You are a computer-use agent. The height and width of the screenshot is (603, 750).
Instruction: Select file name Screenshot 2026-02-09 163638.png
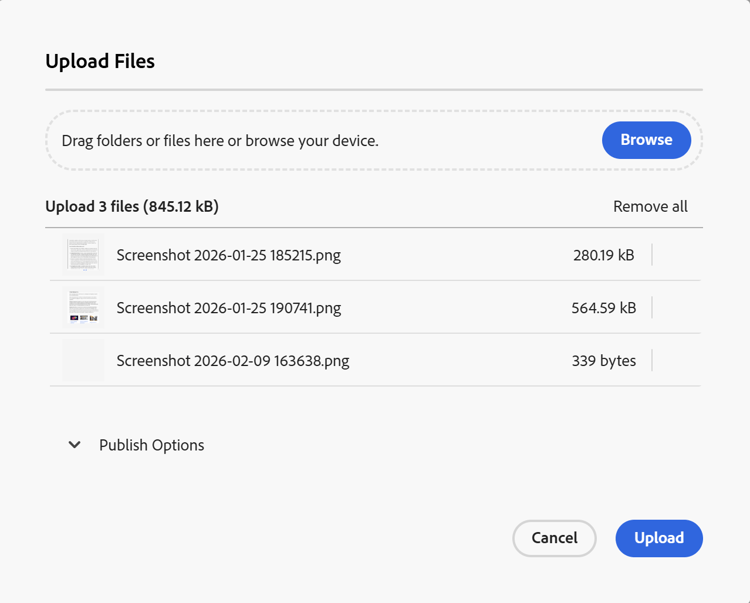232,361
